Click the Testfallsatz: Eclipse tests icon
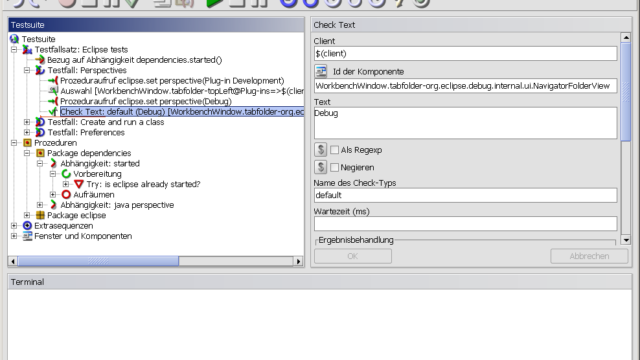 click(27, 49)
